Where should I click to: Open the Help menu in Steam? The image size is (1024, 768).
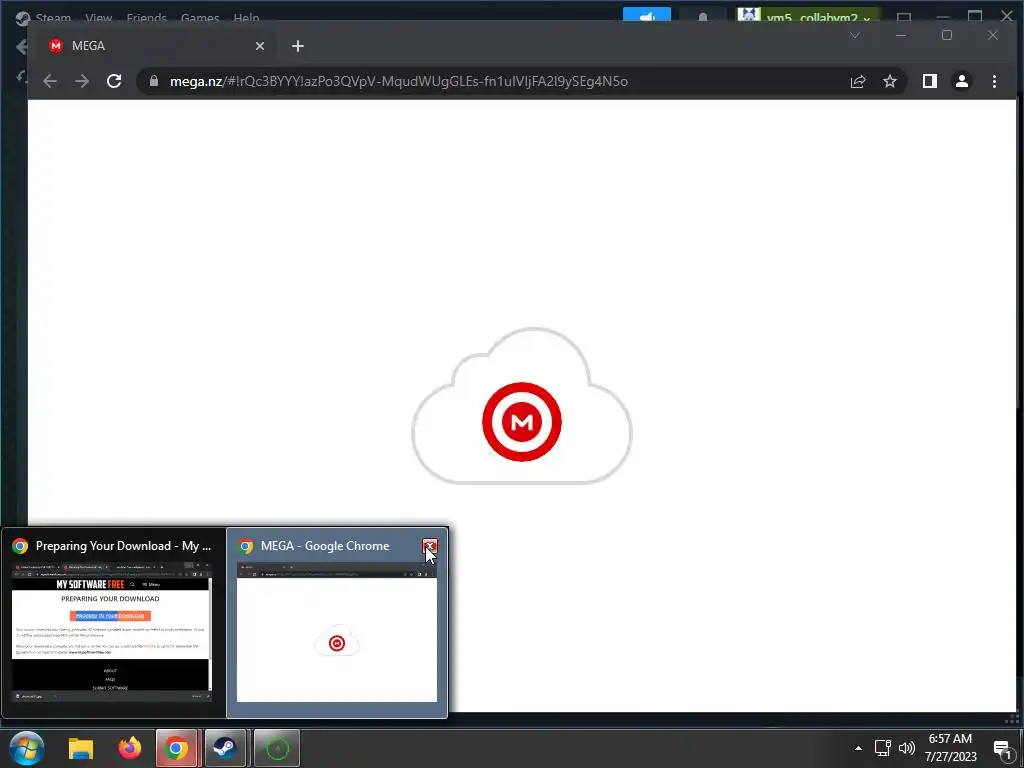pos(246,18)
